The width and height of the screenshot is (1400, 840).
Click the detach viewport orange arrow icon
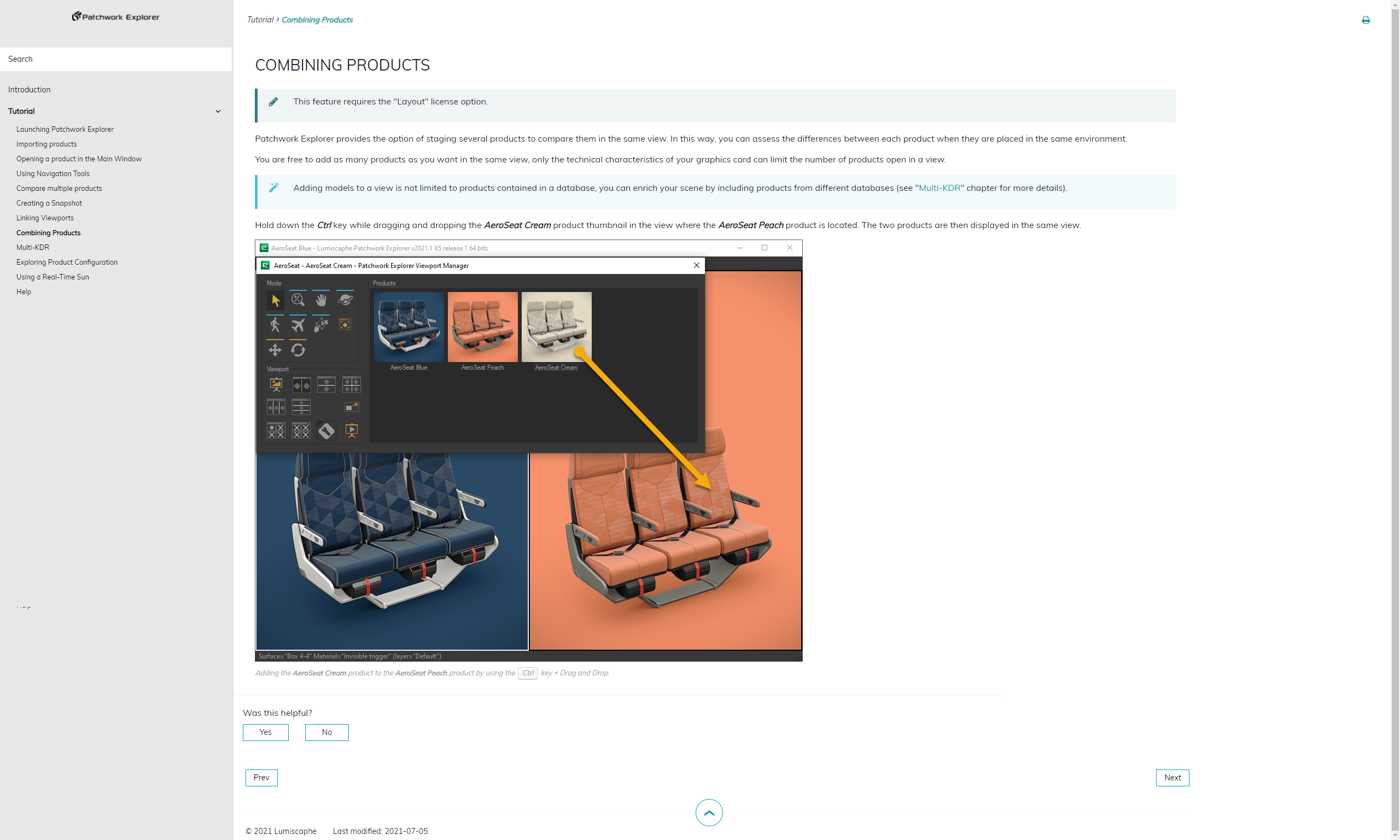pos(352,407)
